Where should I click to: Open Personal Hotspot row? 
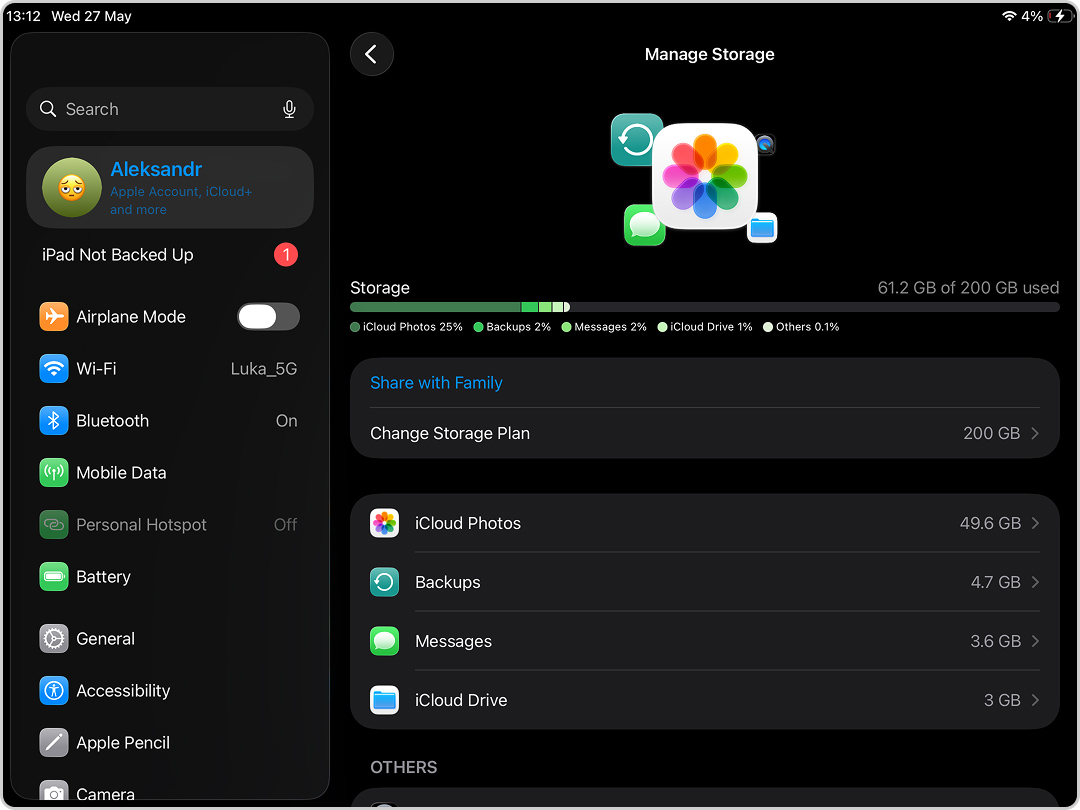click(x=169, y=525)
